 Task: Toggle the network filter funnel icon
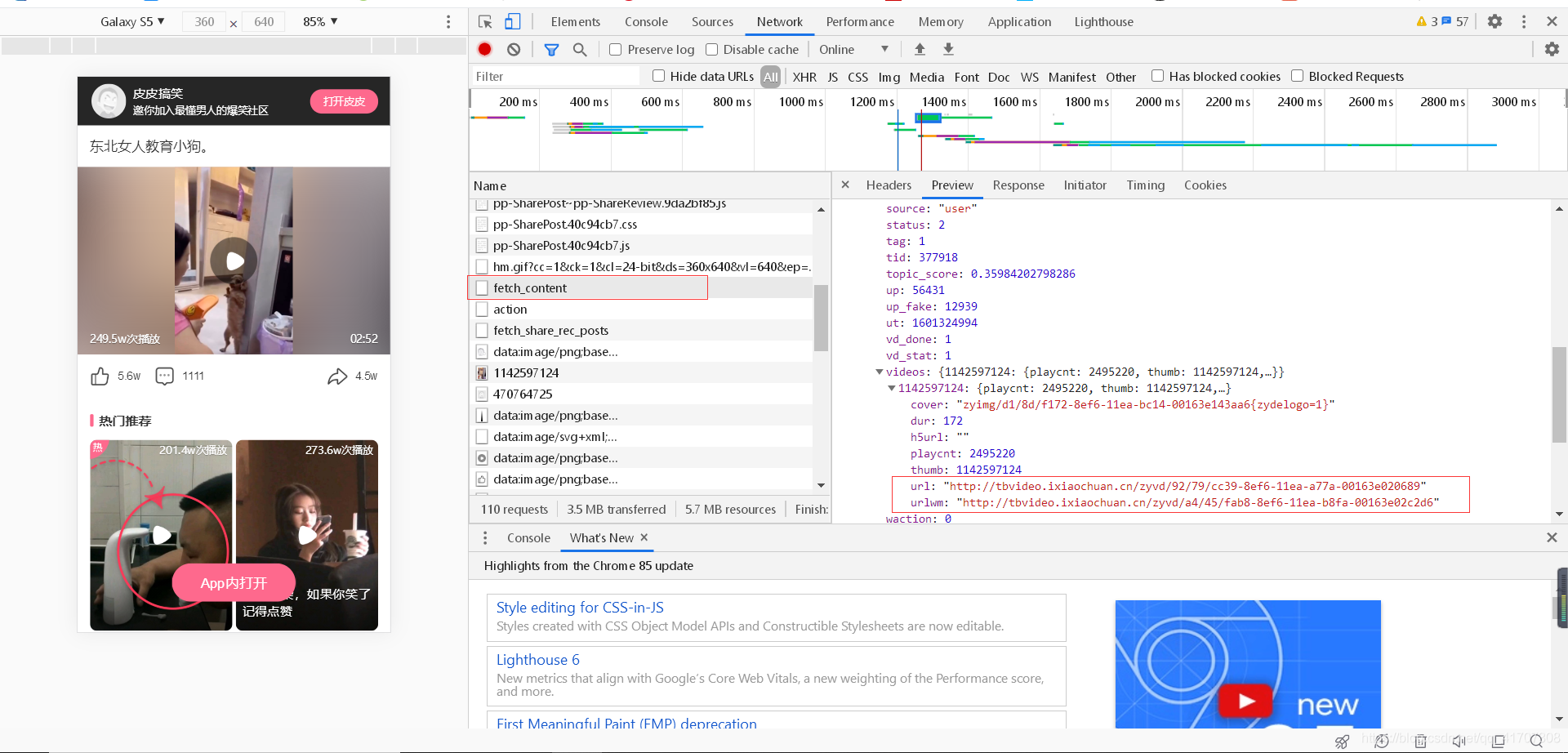point(551,50)
